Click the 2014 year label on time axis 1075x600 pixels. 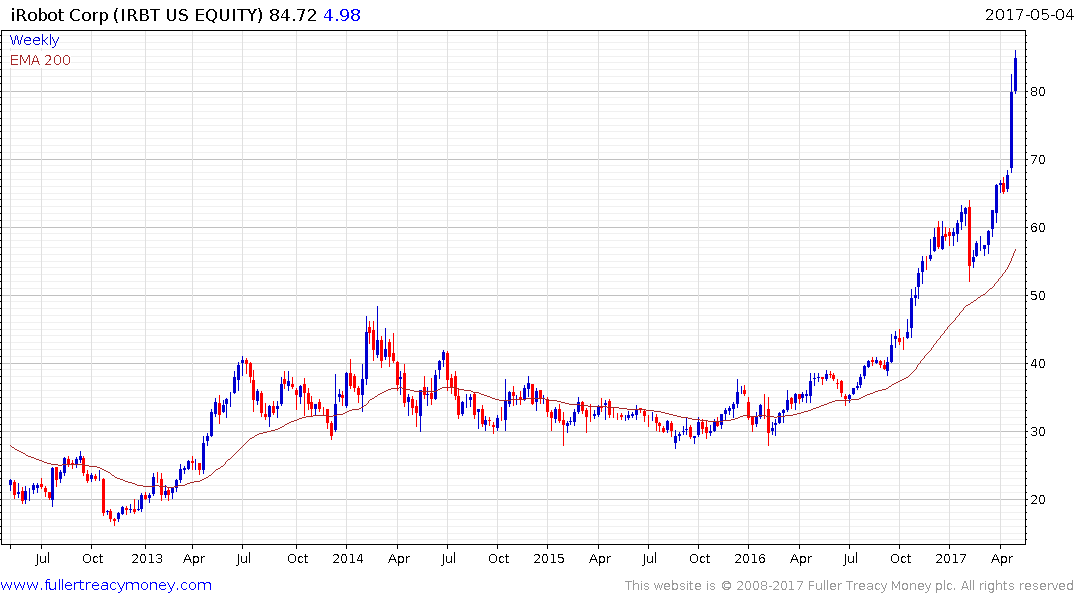pyautogui.click(x=348, y=558)
